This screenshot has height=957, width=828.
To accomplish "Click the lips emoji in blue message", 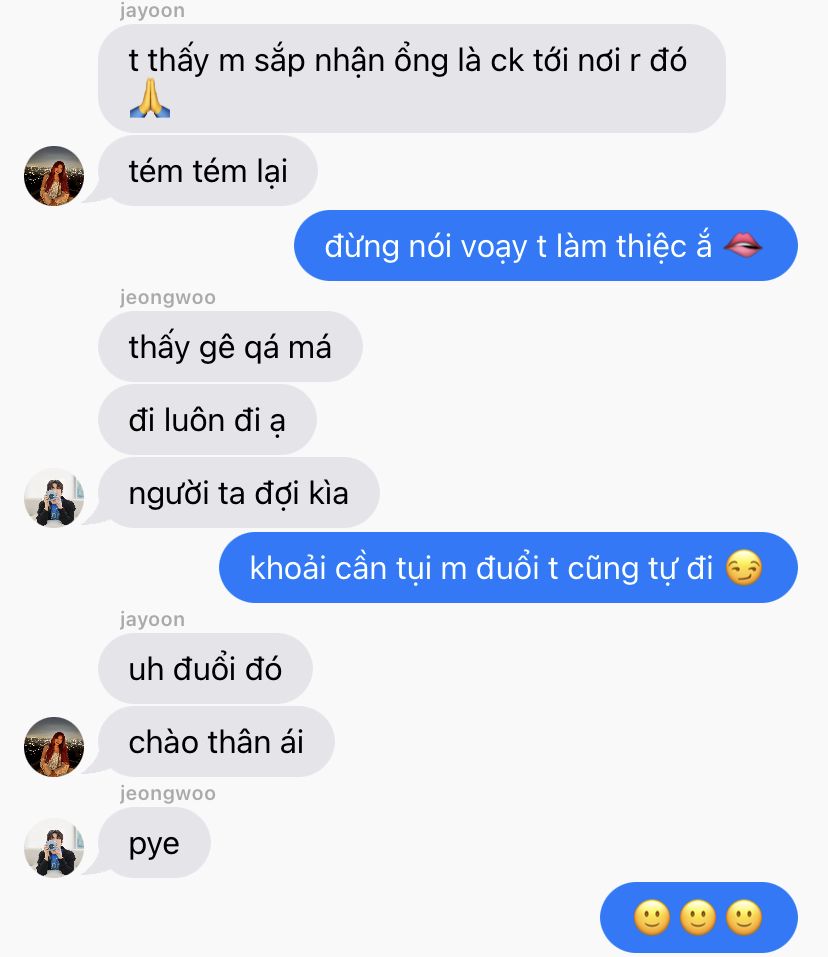I will pyautogui.click(x=743, y=245).
